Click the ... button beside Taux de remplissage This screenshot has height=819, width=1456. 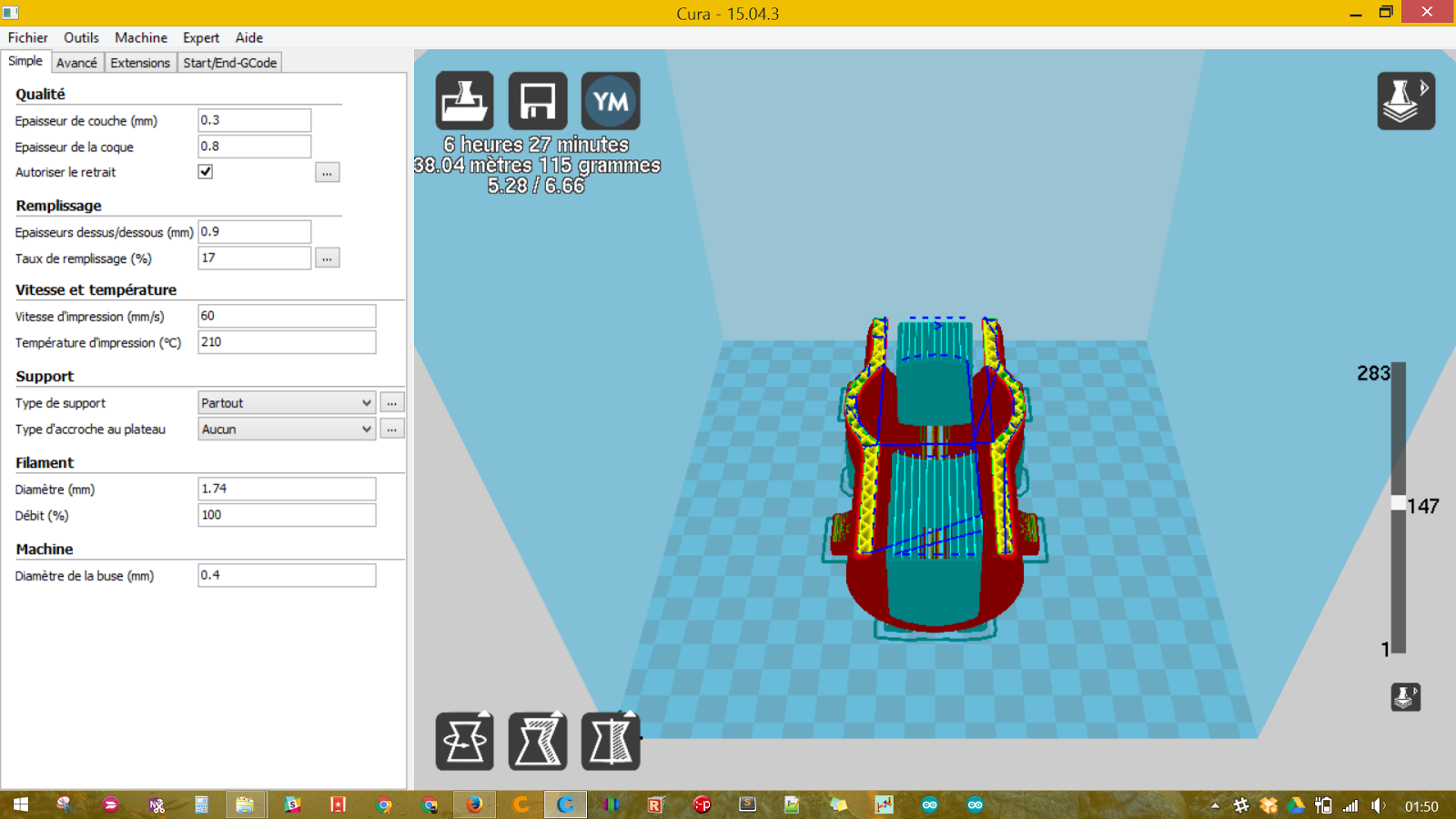(x=327, y=258)
